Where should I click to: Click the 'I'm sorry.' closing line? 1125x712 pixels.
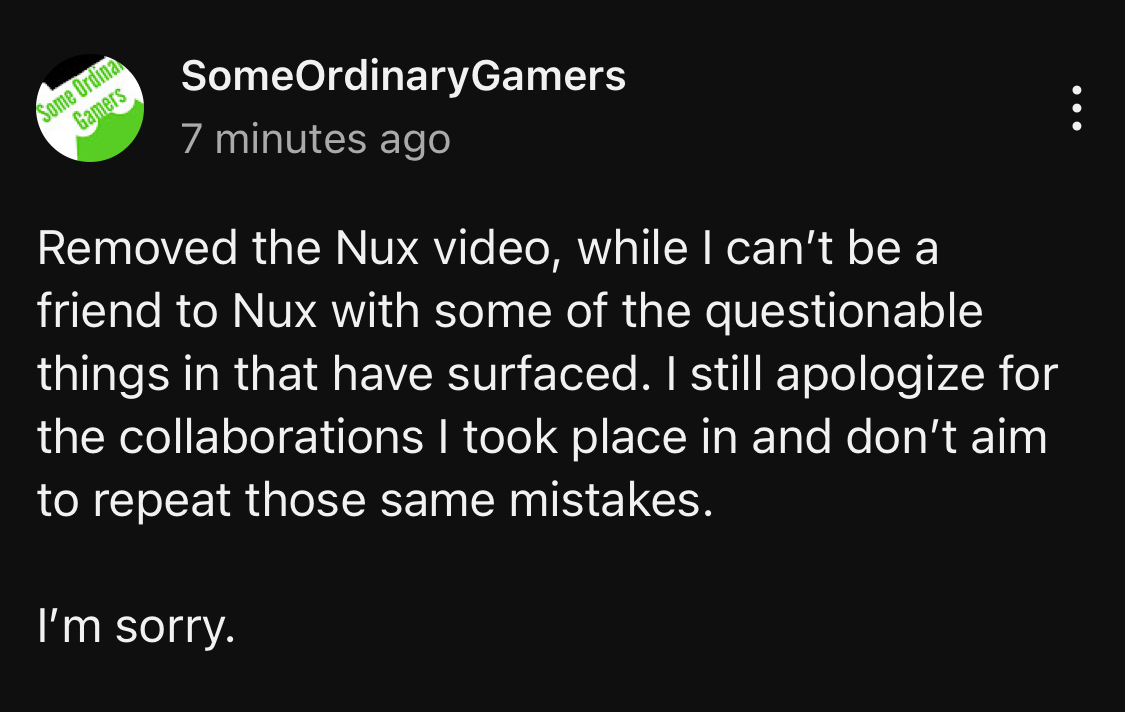(136, 627)
